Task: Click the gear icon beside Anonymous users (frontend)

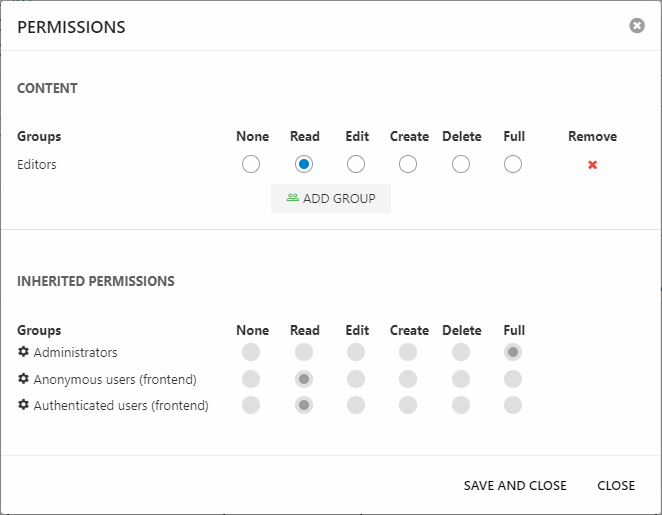Action: pos(23,379)
